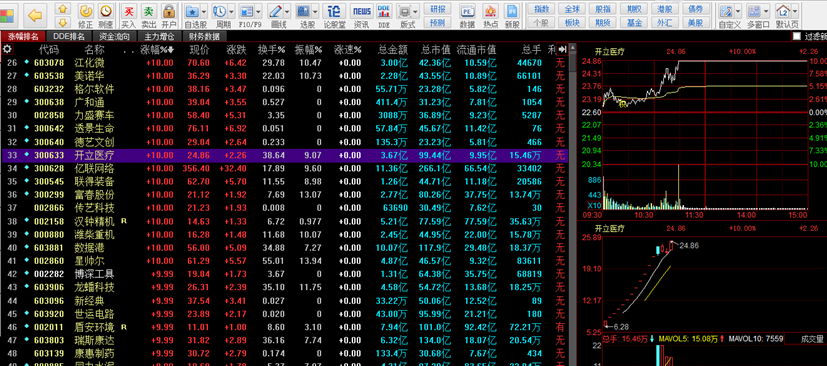This screenshot has height=366, width=827.
Task: Expand the 自选股 dropdown arrow
Action: coord(204,11)
